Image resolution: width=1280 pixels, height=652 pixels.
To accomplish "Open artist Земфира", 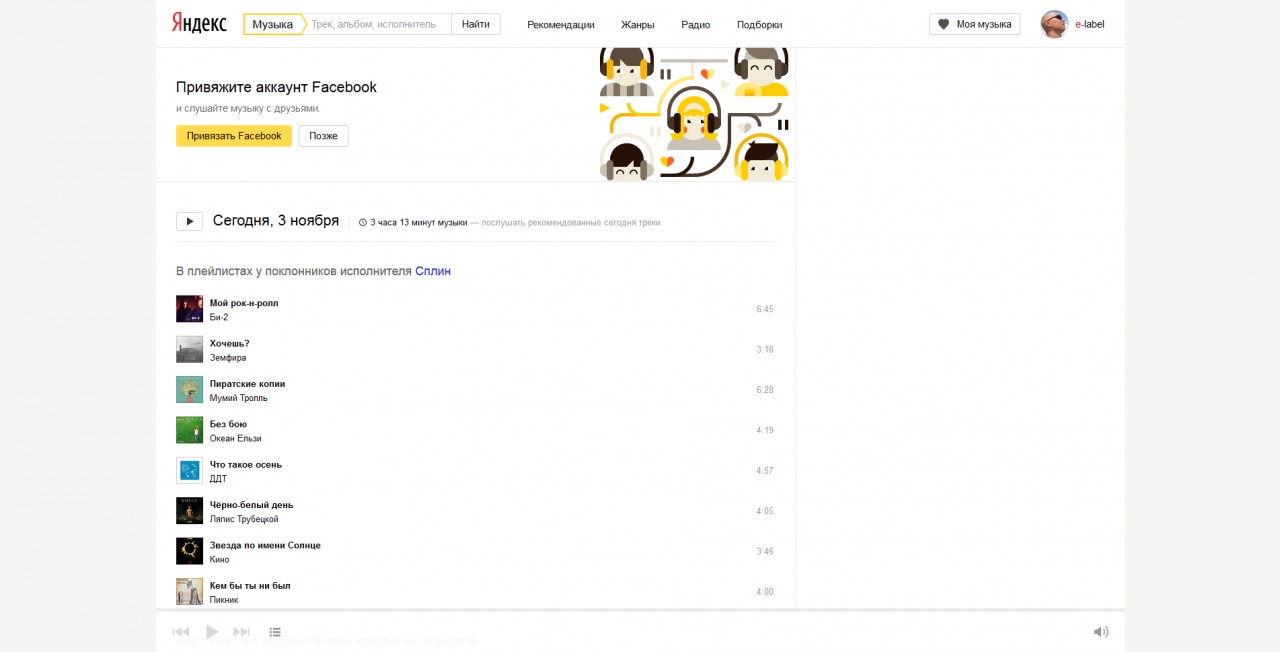I will click(228, 357).
